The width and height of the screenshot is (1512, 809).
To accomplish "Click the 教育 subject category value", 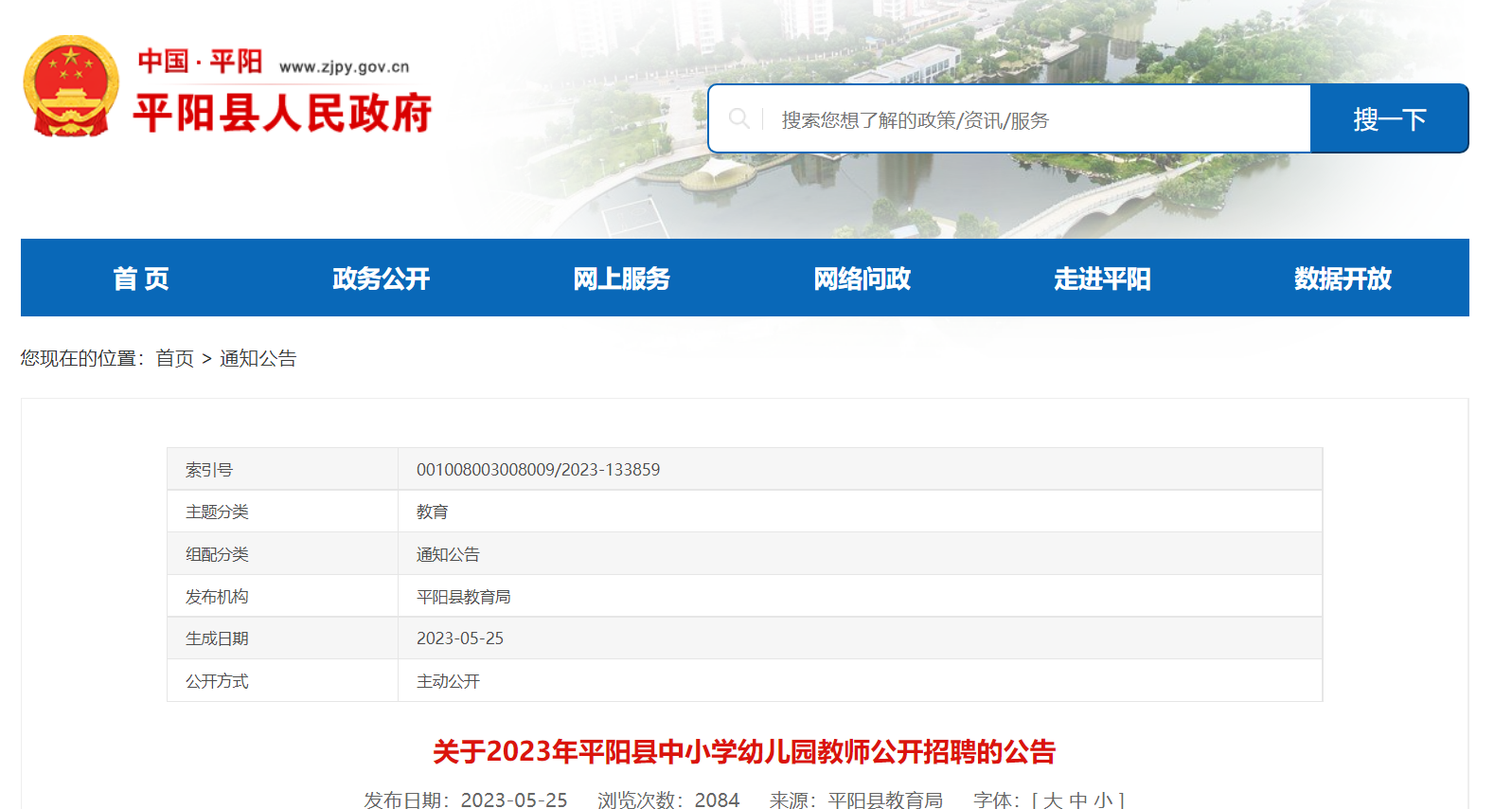I will 433,512.
